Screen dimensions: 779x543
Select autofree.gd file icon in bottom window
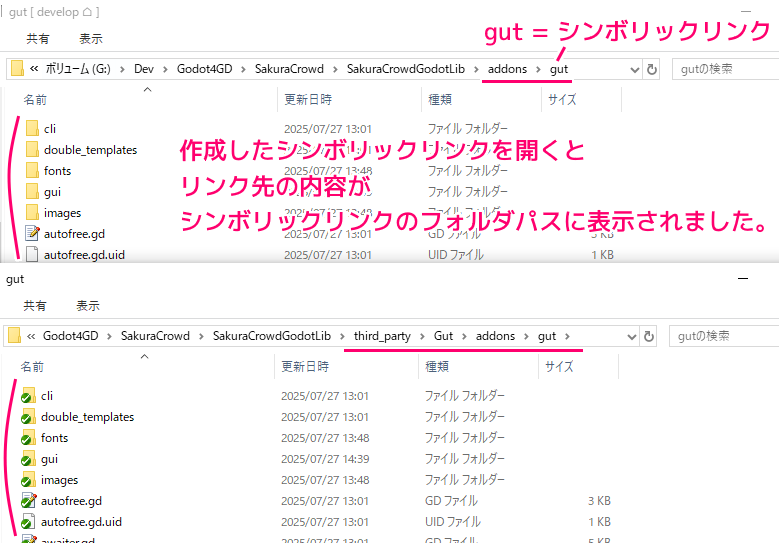(x=29, y=500)
